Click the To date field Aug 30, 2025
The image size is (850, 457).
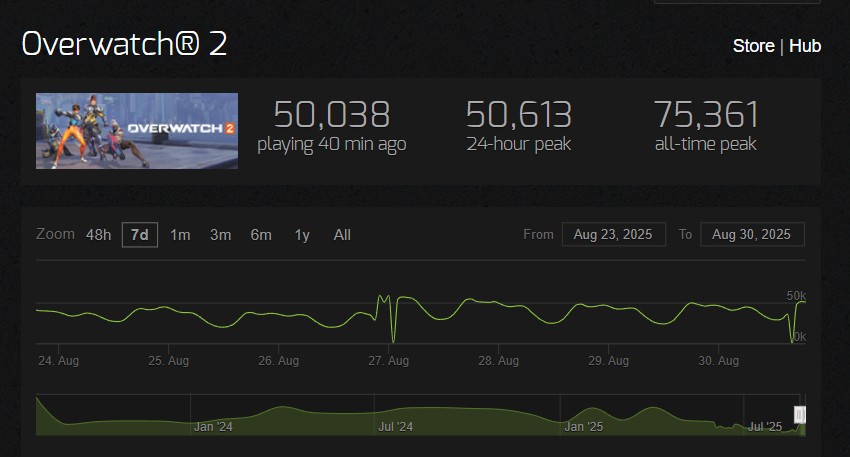point(752,234)
